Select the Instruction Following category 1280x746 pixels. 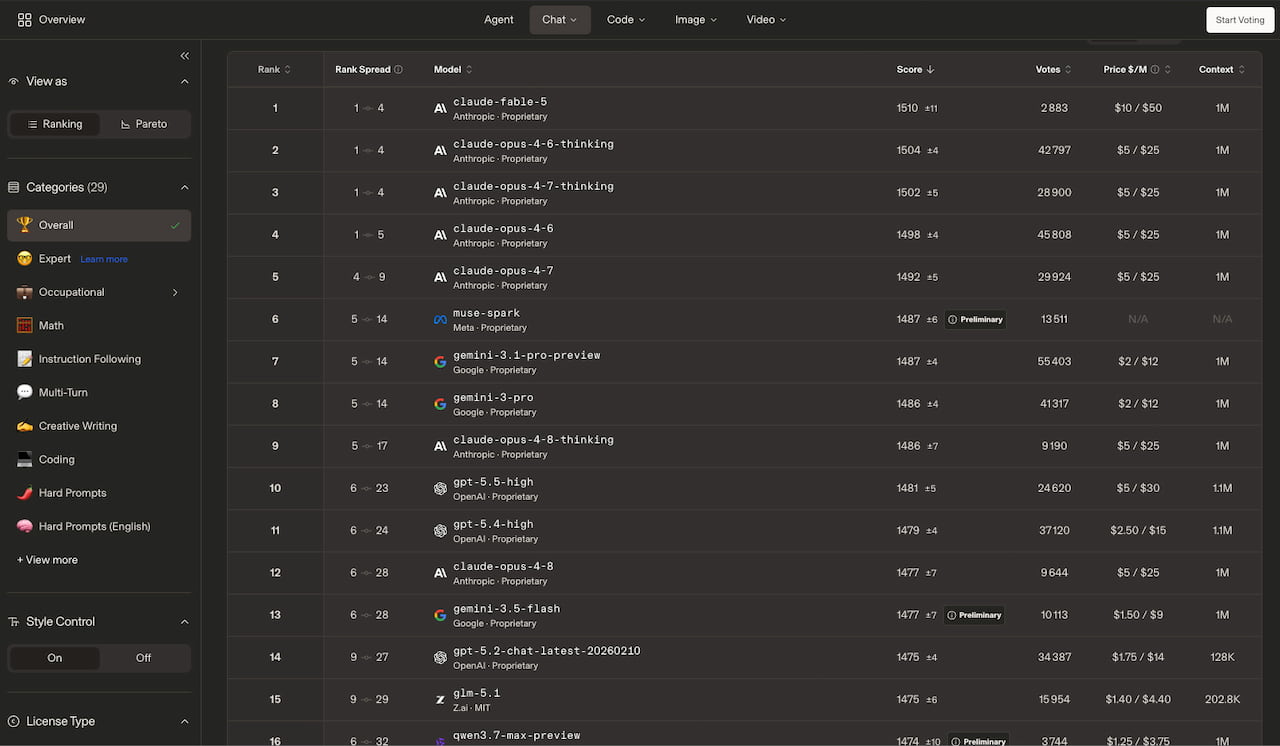pos(99,359)
